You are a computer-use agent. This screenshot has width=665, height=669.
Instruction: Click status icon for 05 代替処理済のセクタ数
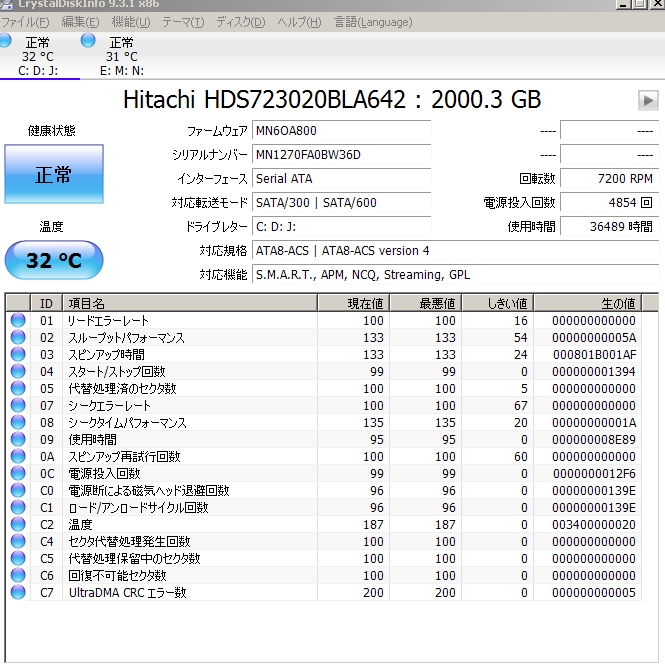pos(18,388)
